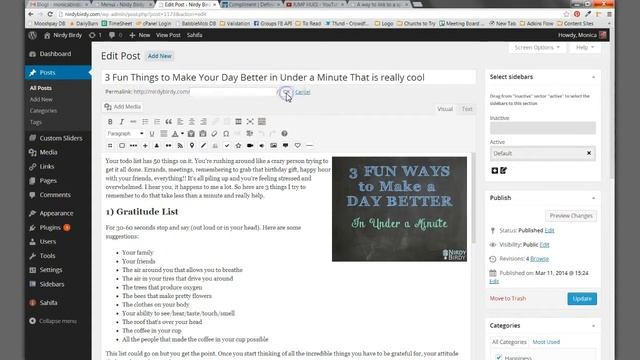Open the Settings menu
Image resolution: width=640 pixels, height=360 pixels.
point(51,270)
